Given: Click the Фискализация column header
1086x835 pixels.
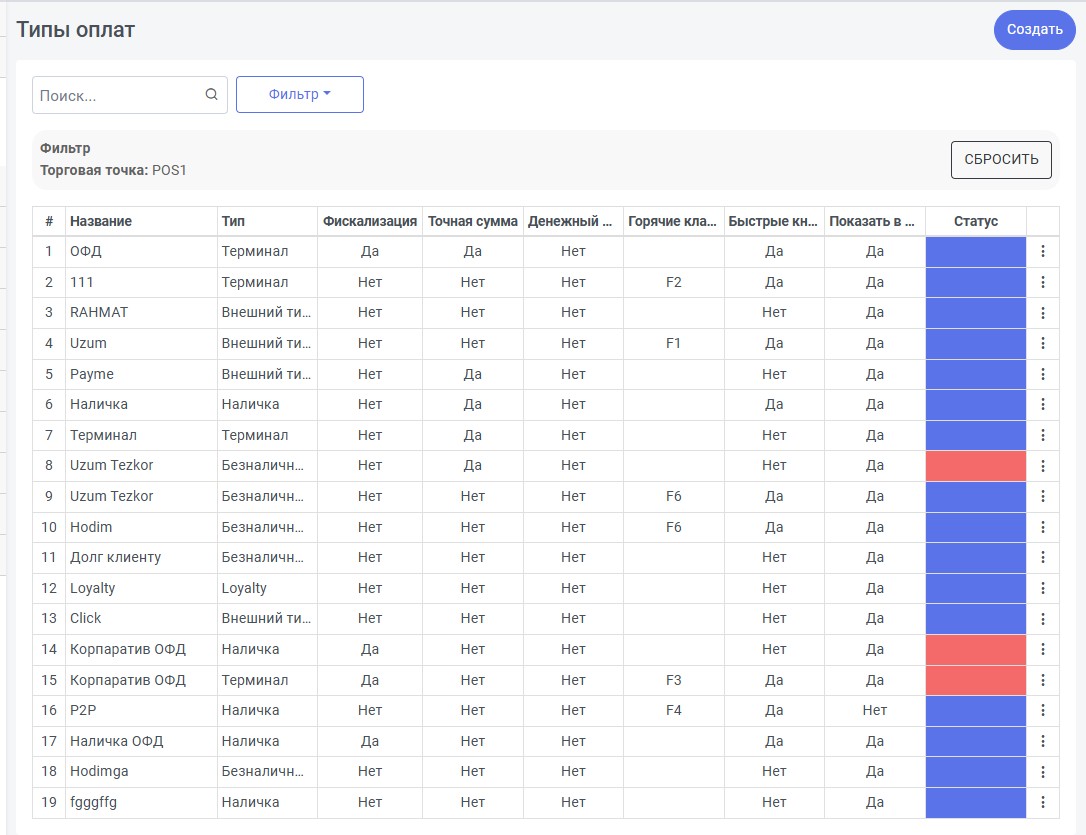Looking at the screenshot, I should pos(370,222).
